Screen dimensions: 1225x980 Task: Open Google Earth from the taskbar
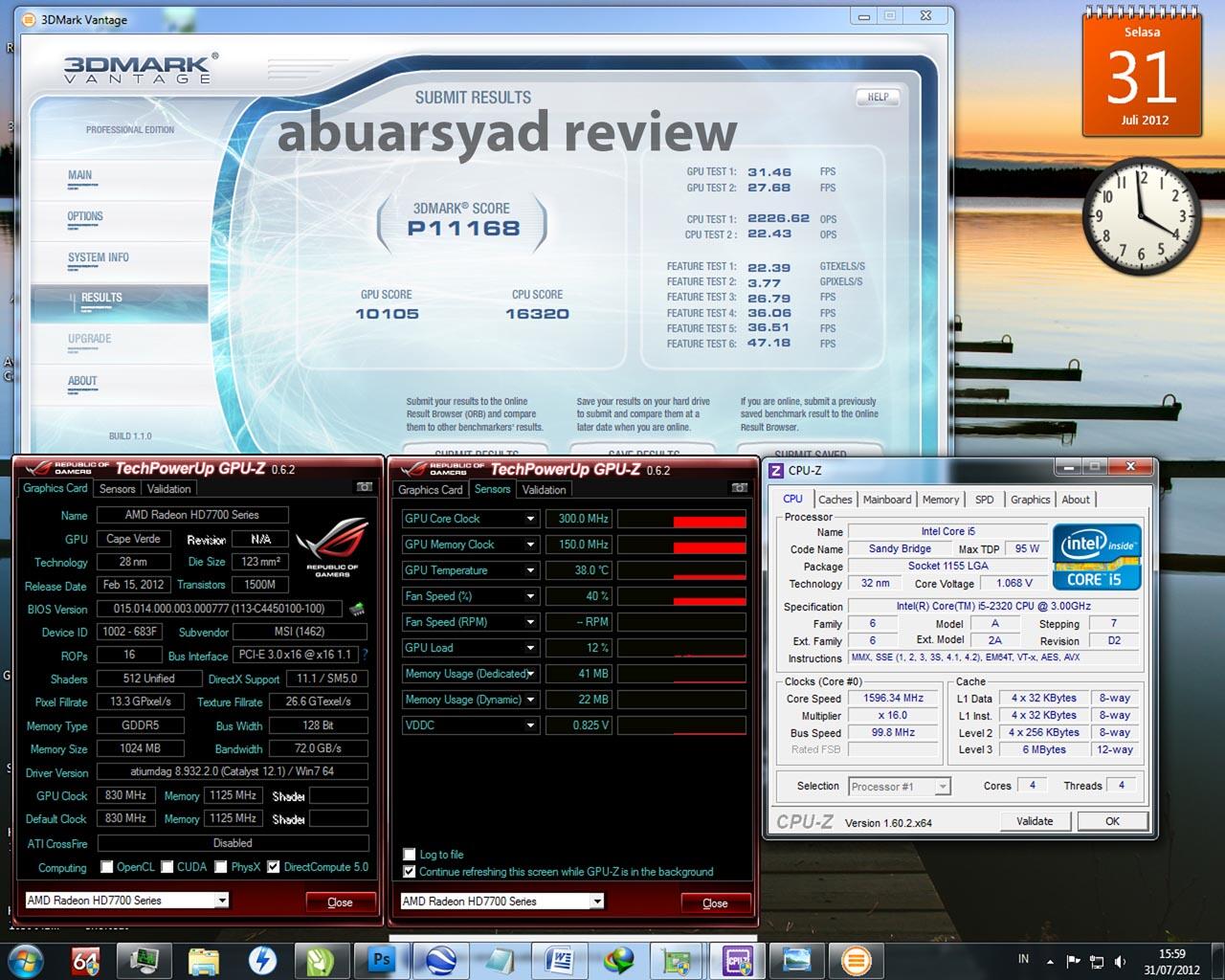(x=440, y=960)
